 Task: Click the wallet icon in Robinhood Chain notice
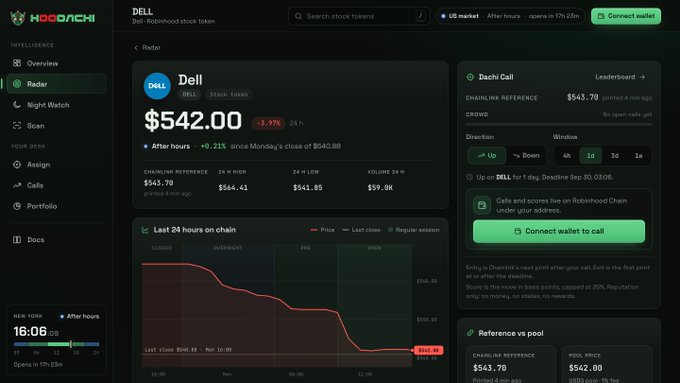pyautogui.click(x=482, y=205)
